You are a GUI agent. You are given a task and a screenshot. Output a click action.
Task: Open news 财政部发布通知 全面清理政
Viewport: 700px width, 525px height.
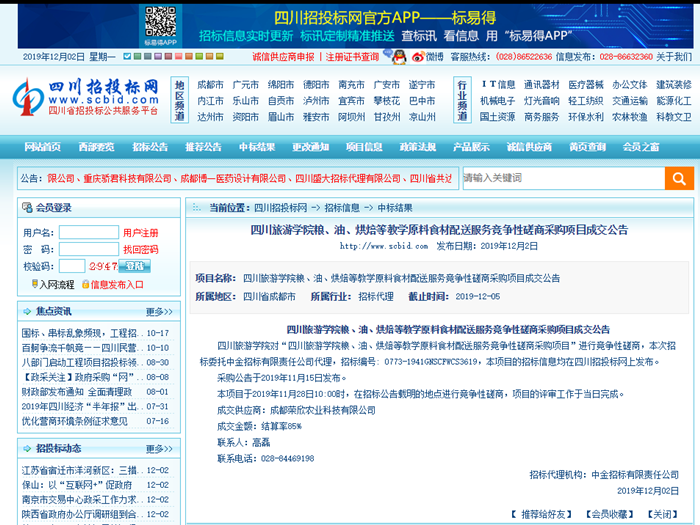pos(77,392)
